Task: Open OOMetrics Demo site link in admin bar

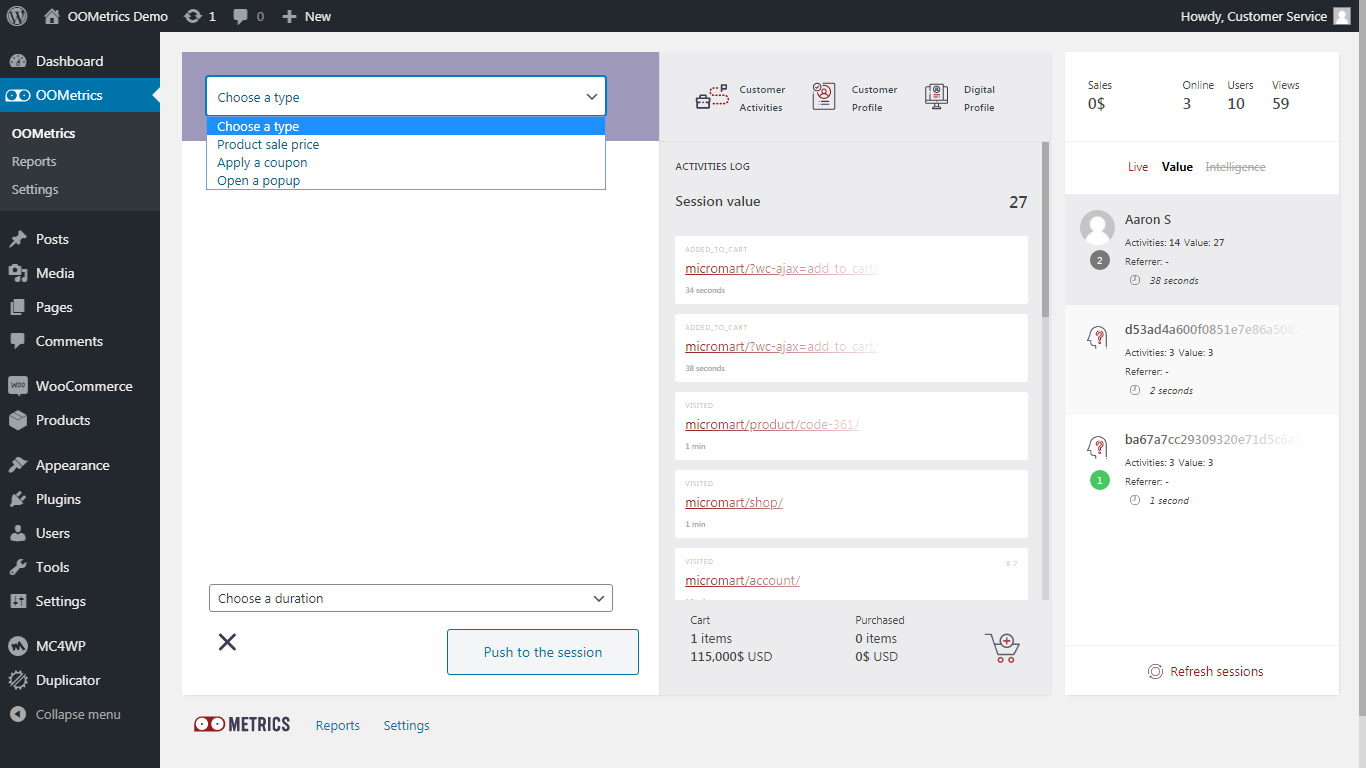Action: pyautogui.click(x=106, y=16)
